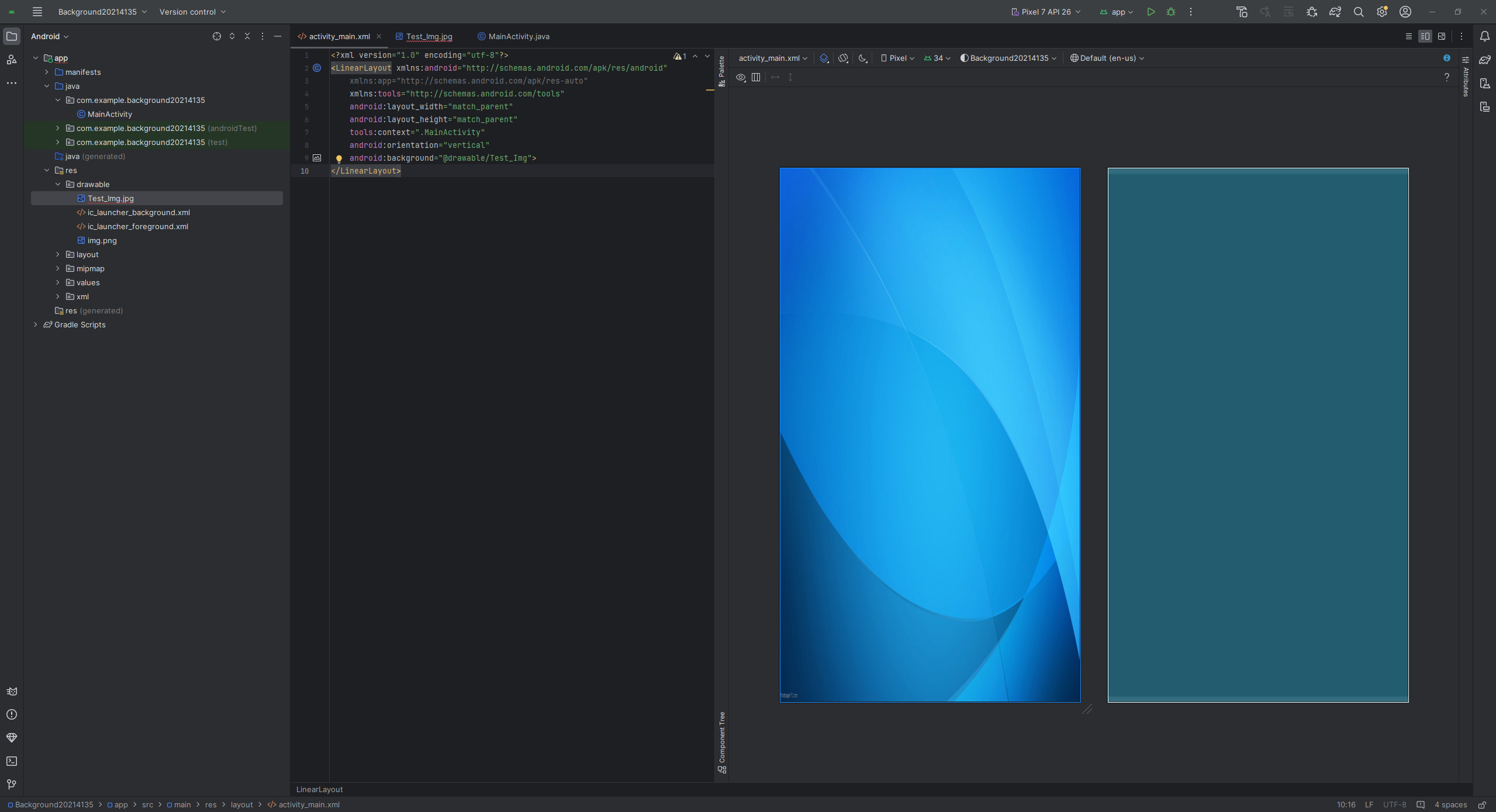
Task: Expand the manifests folder
Action: (47, 72)
